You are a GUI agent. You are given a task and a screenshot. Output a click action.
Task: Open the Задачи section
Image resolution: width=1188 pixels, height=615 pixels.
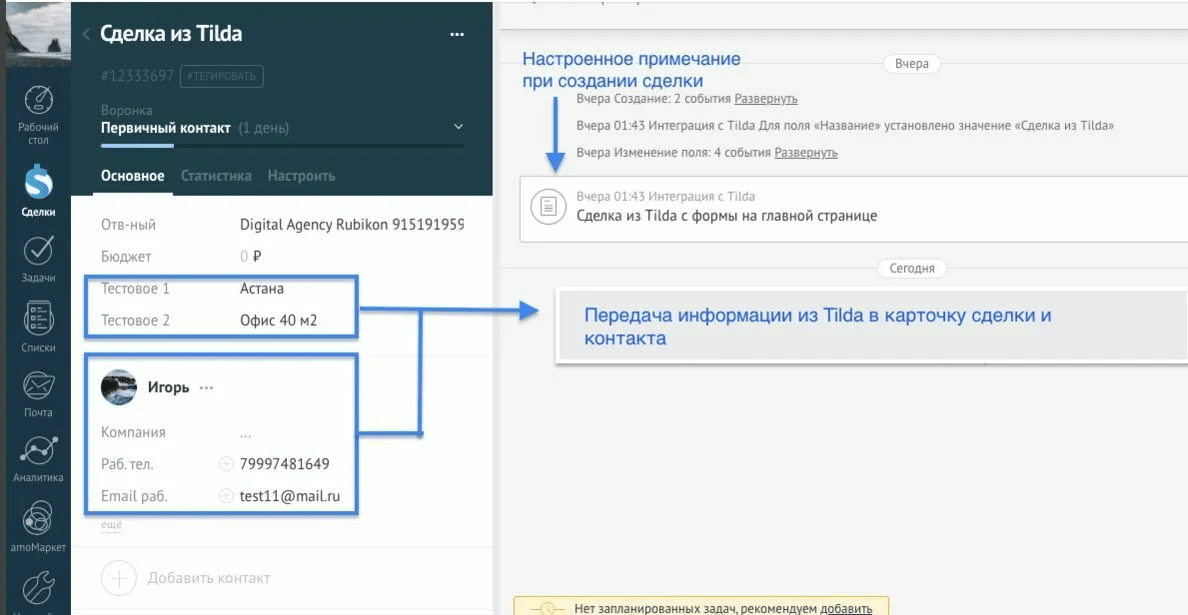tap(37, 250)
